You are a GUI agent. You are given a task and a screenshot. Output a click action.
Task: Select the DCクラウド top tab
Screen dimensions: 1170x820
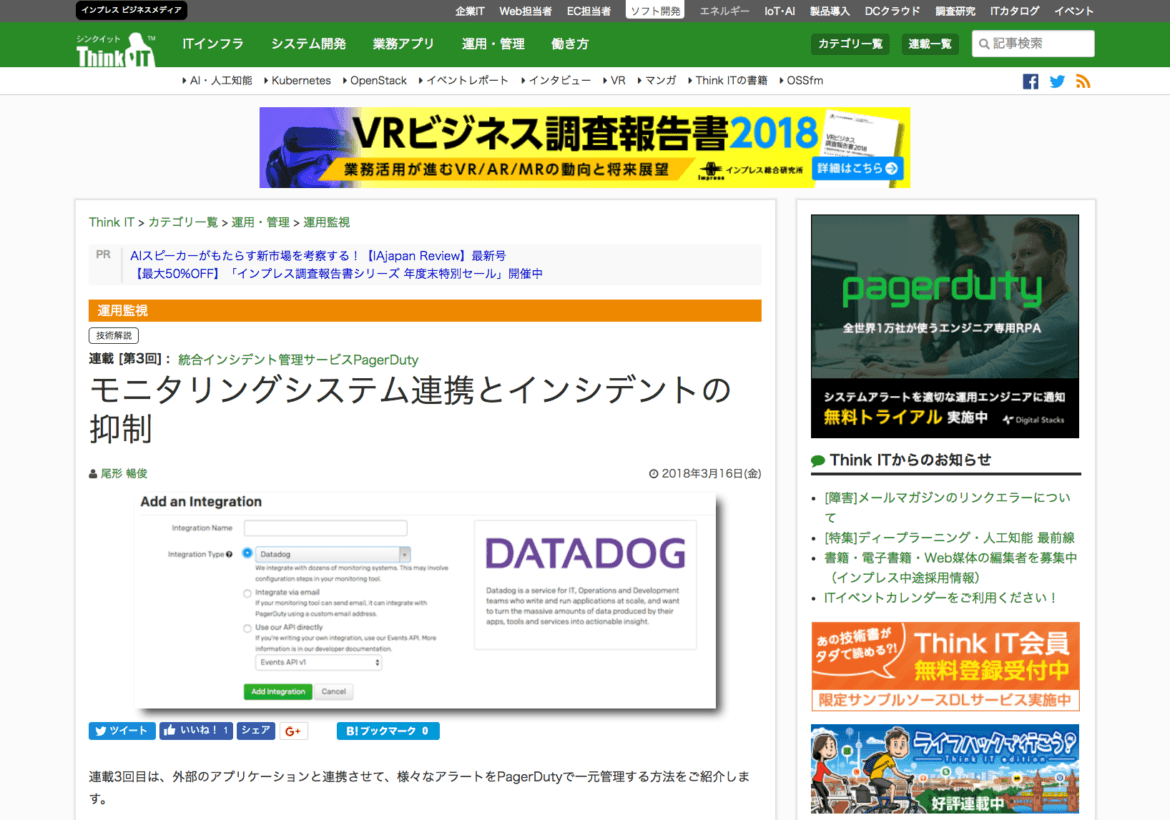892,11
